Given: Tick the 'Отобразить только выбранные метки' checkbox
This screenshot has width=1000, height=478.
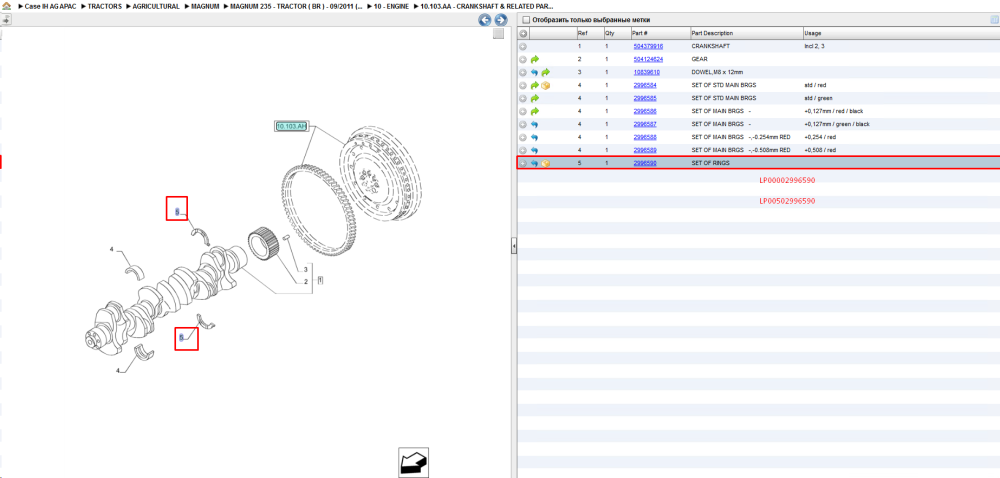Looking at the screenshot, I should pyautogui.click(x=525, y=20).
